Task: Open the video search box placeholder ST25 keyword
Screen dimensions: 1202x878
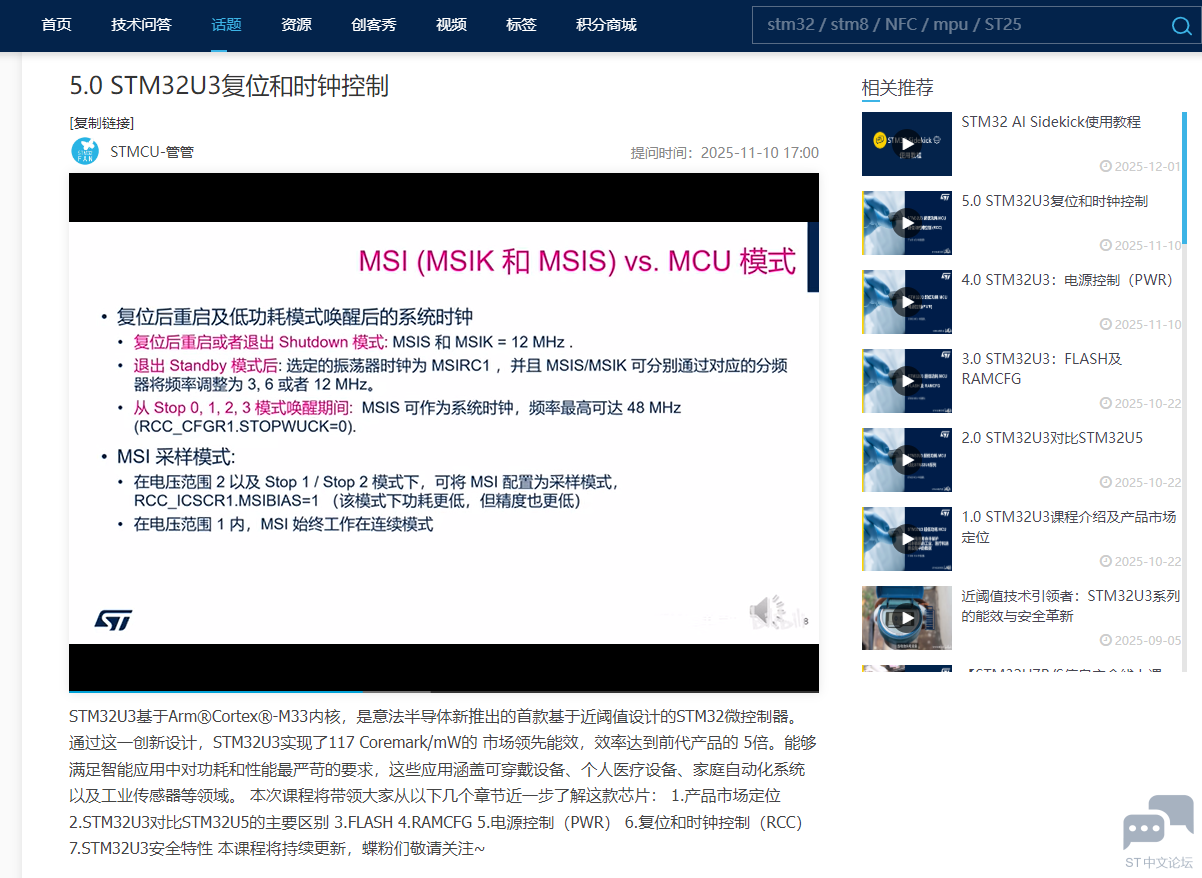Action: coord(1002,24)
